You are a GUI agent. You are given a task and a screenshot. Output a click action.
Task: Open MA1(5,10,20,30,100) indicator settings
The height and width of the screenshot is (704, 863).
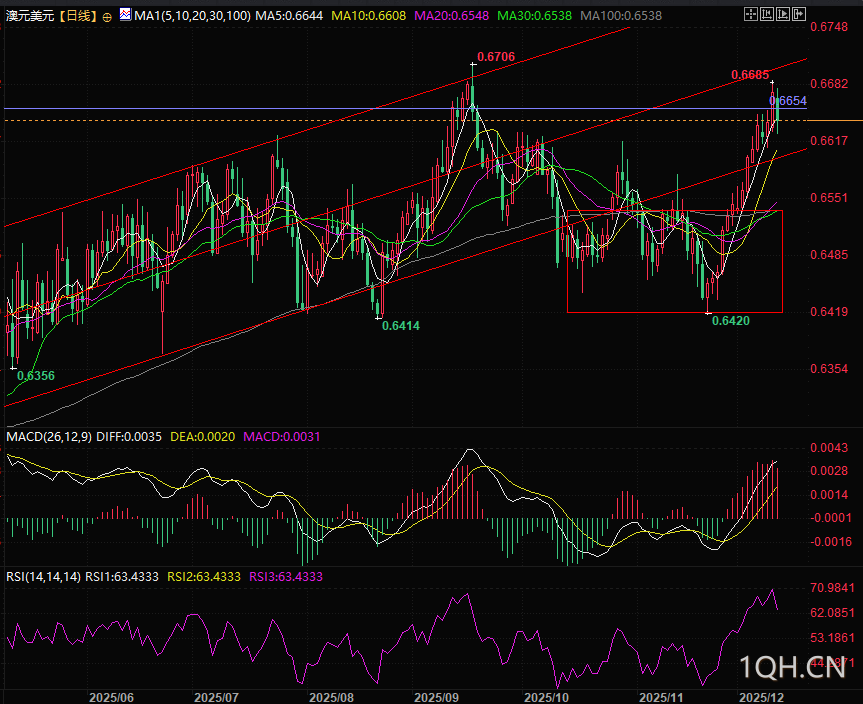tap(191, 17)
